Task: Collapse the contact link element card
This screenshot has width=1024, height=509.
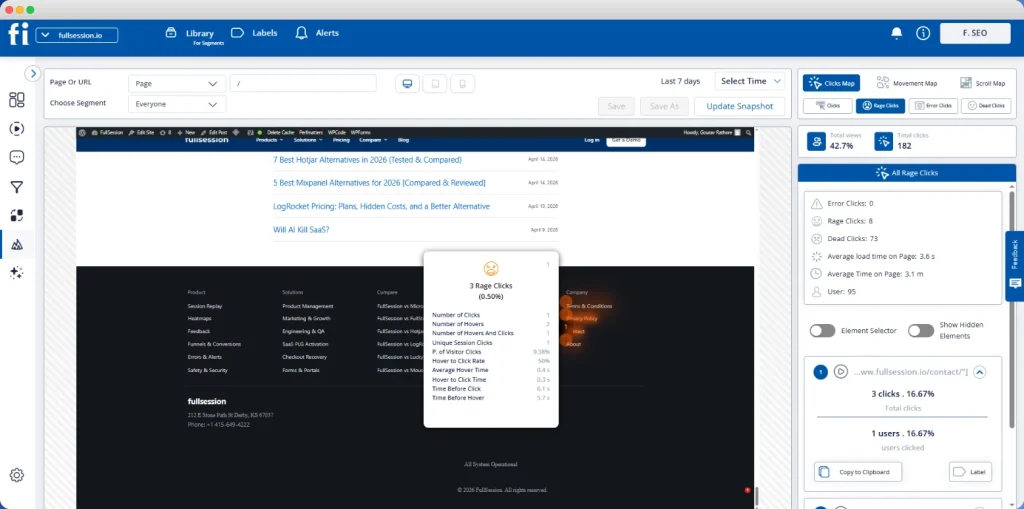Action: point(979,372)
